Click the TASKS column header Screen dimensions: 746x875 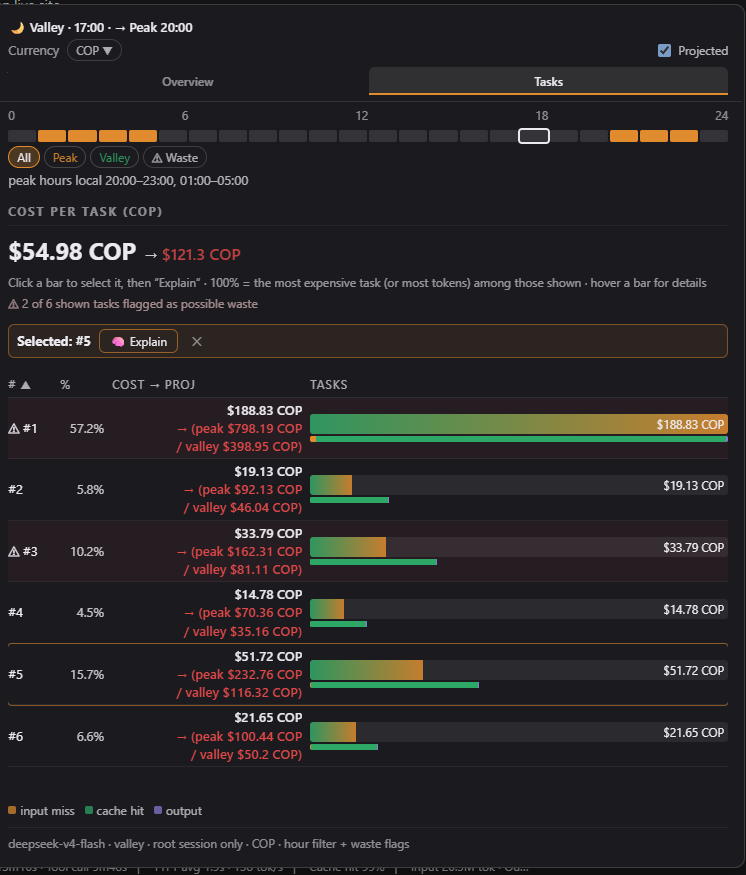[329, 384]
